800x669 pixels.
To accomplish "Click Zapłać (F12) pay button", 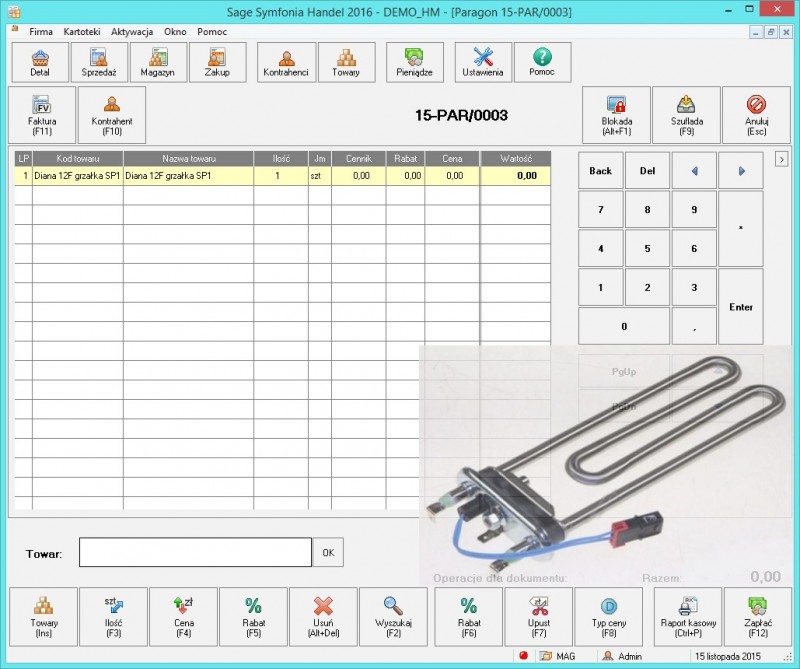I will [x=758, y=616].
